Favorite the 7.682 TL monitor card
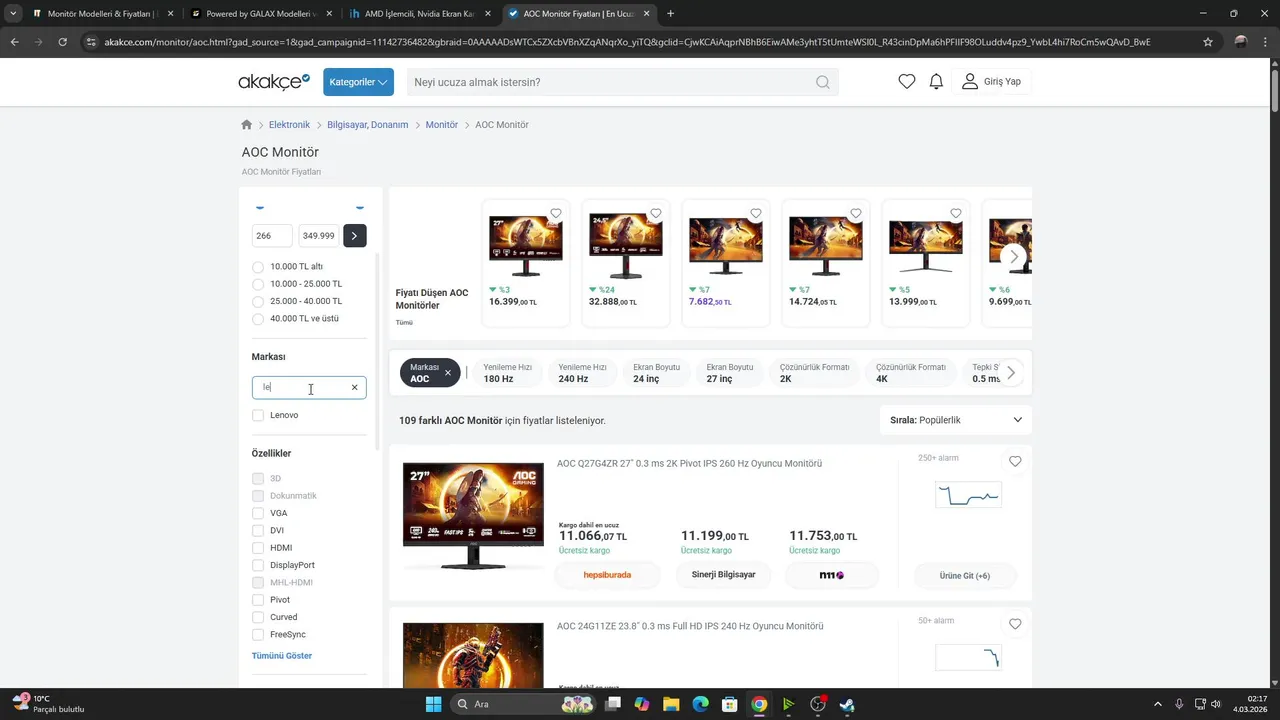This screenshot has width=1280, height=720. tap(756, 213)
